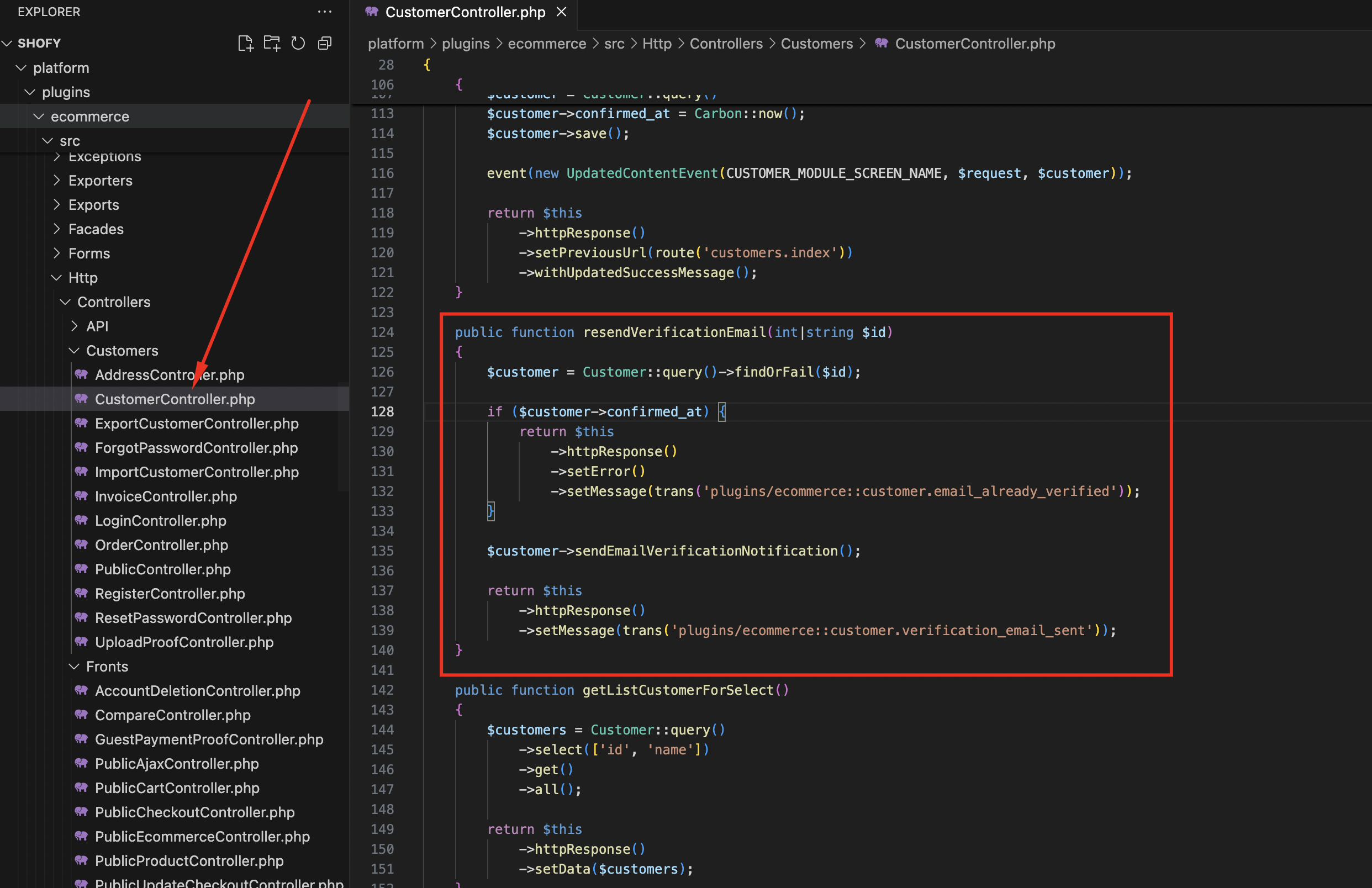This screenshot has width=1372, height=888.
Task: Collapse the plugins folder
Action: (x=30, y=92)
